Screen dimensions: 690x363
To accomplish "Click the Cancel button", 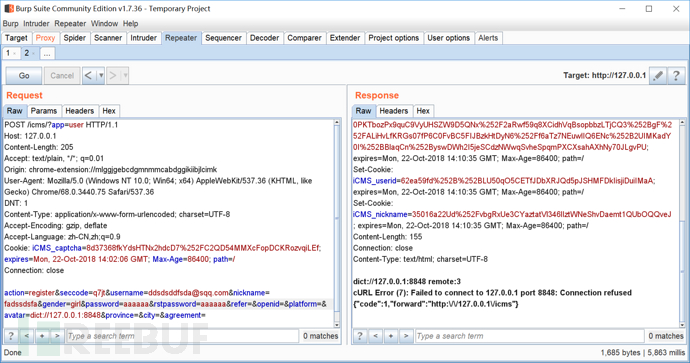I will click(62, 76).
